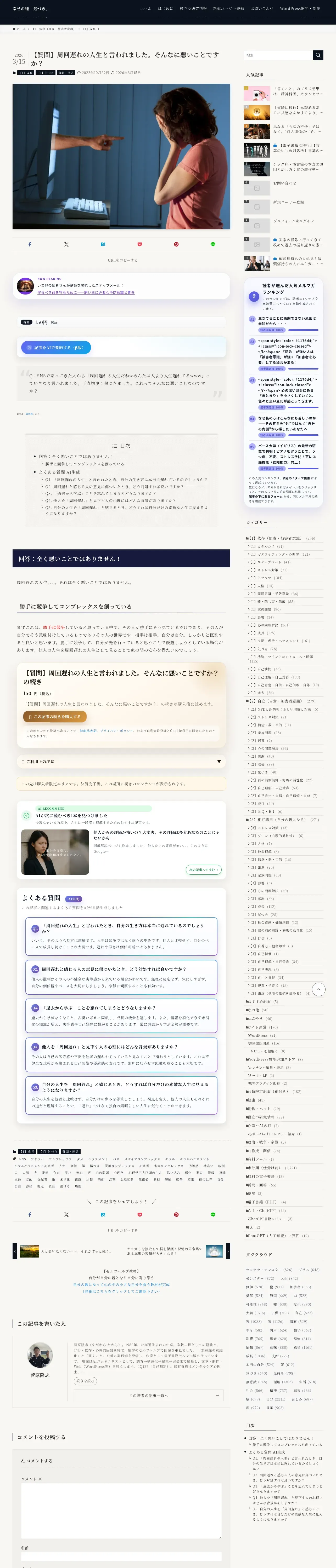Click the Pinterest icon under この記事をシェアしよう！

pyautogui.click(x=176, y=1214)
